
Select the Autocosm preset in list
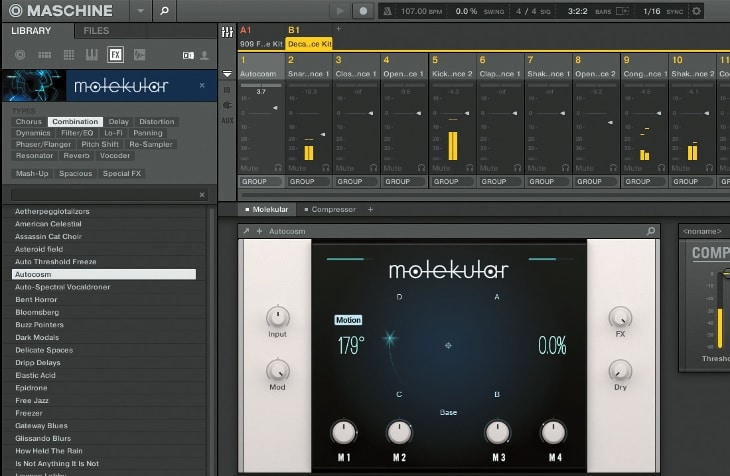coord(104,274)
